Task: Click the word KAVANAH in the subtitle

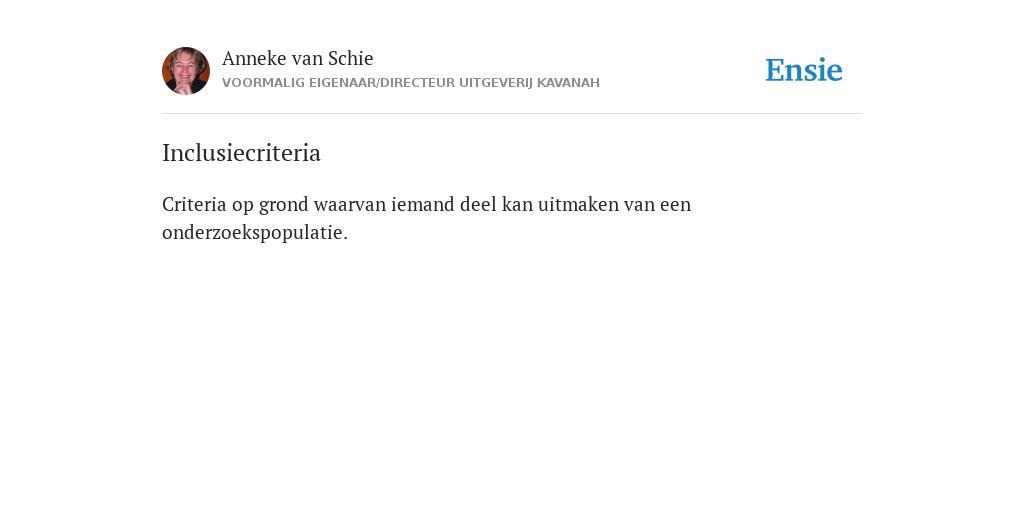Action: (x=568, y=83)
